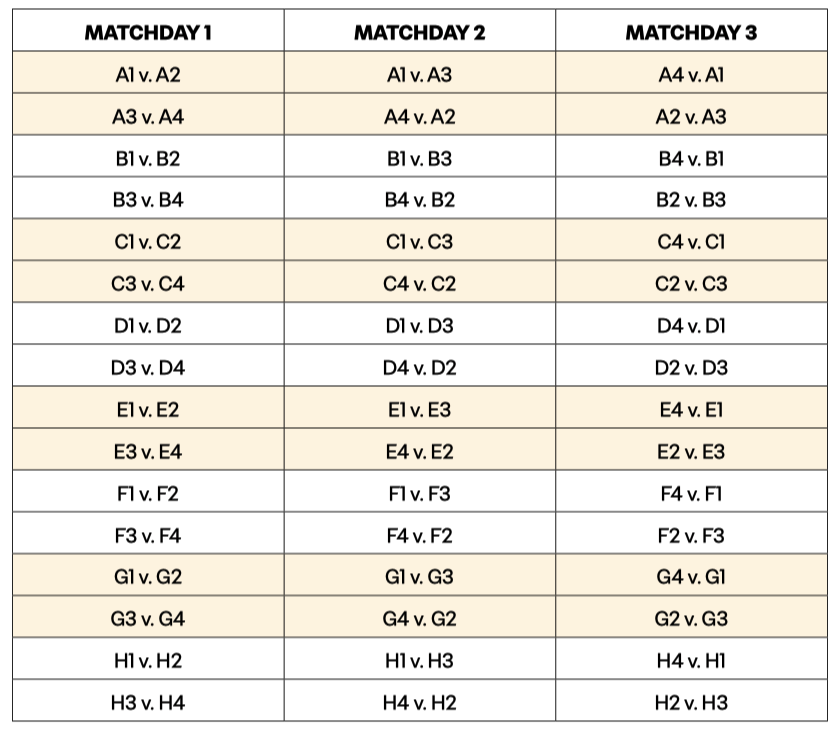836x731 pixels.
Task: Click the MATCHDAY 2 column header
Action: tap(420, 32)
